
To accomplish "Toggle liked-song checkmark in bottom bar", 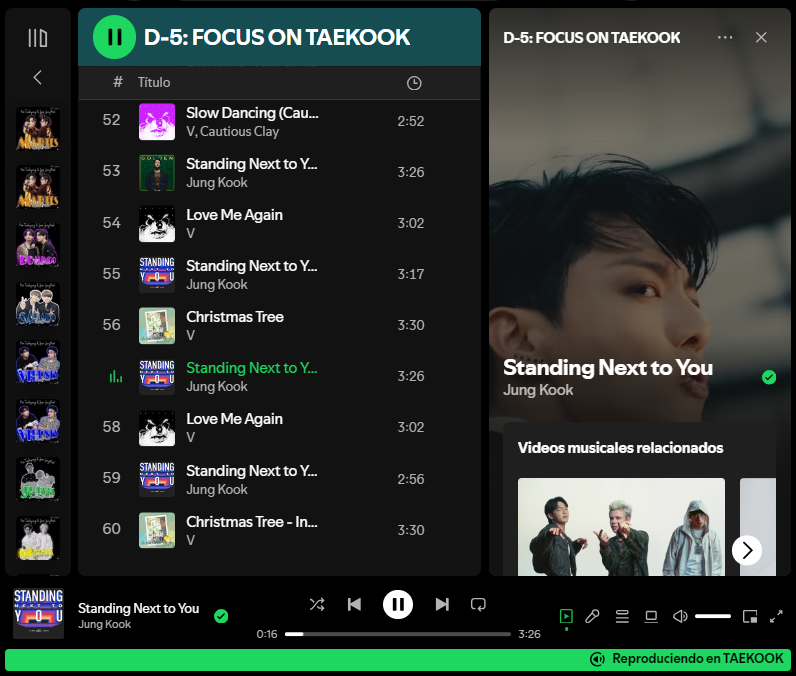I will [x=221, y=616].
